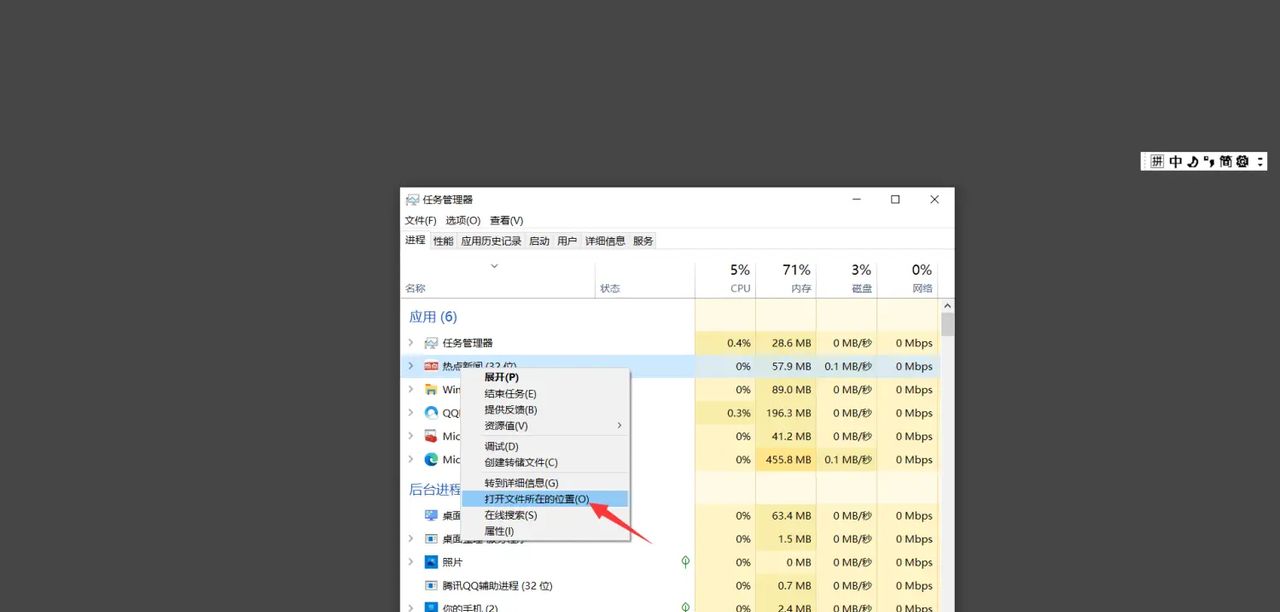This screenshot has width=1280, height=612.
Task: Select 结束任务(E) in the context menu
Action: click(510, 394)
